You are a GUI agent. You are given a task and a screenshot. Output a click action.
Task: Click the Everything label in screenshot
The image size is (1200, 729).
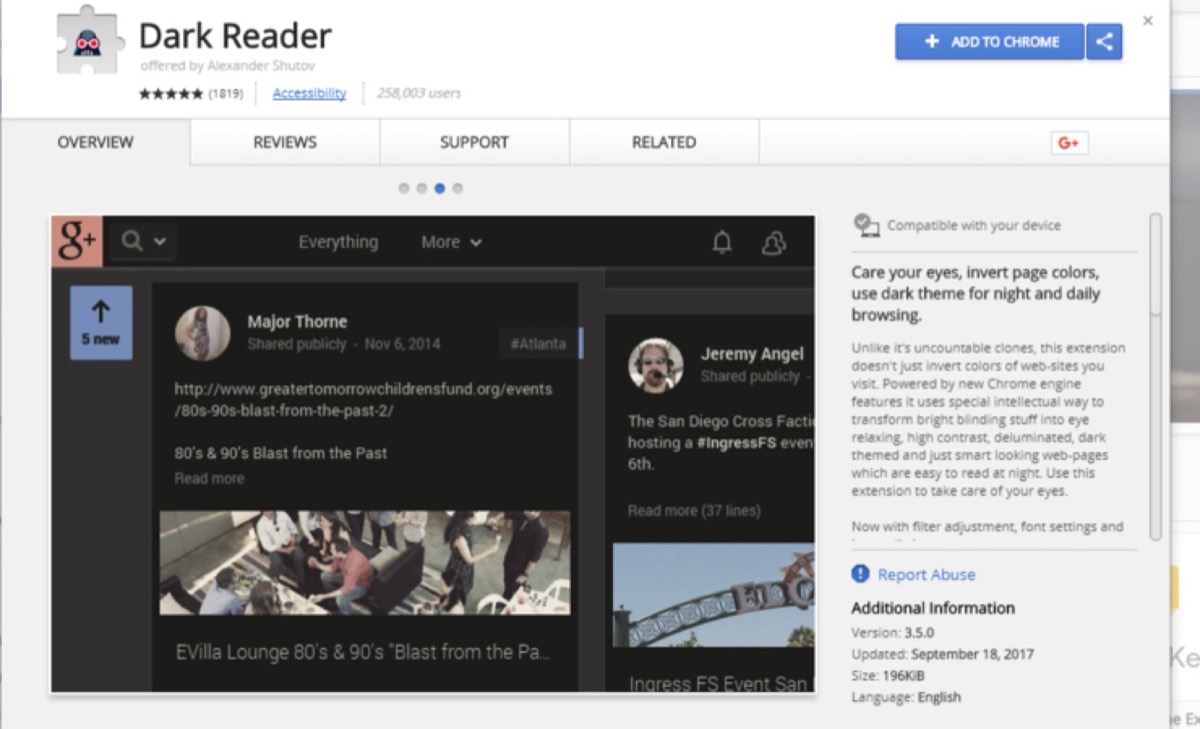point(338,242)
